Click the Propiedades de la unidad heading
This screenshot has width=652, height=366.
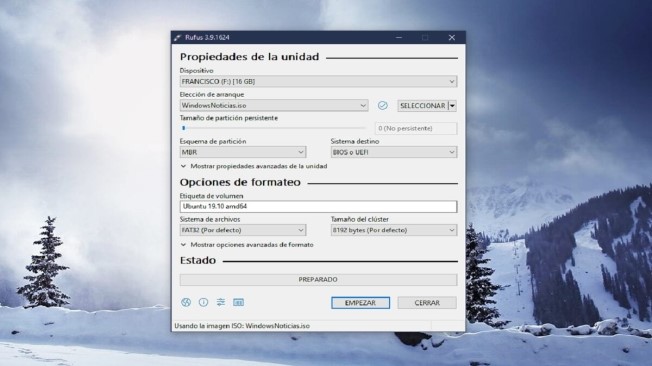point(249,57)
